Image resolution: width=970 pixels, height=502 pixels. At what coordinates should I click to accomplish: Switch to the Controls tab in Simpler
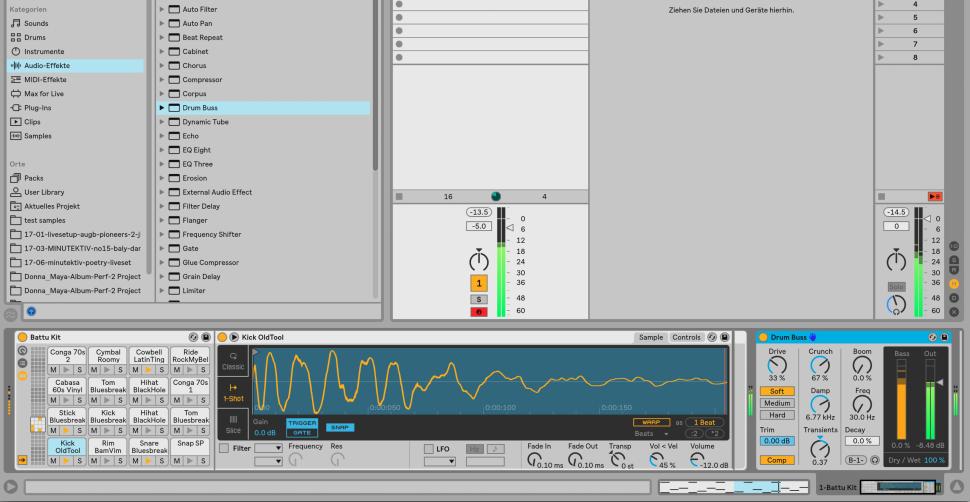(x=686, y=337)
